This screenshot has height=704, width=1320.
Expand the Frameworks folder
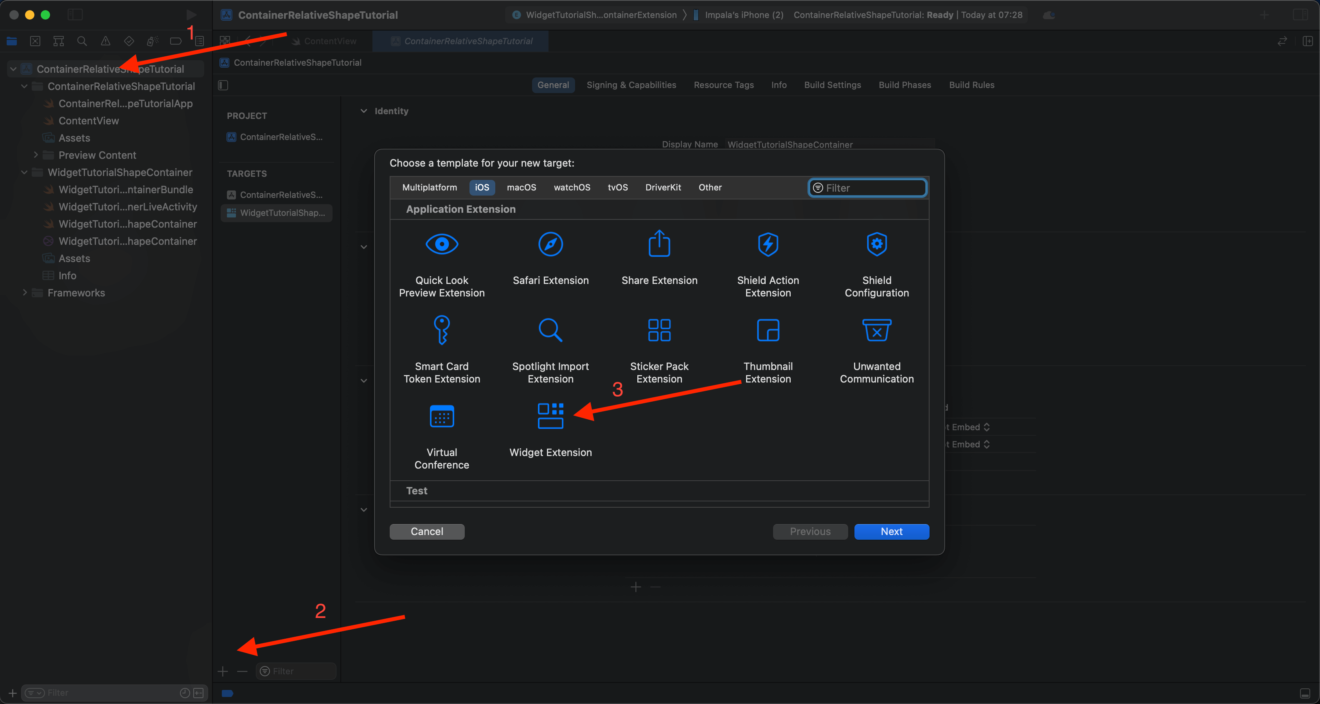(25, 293)
